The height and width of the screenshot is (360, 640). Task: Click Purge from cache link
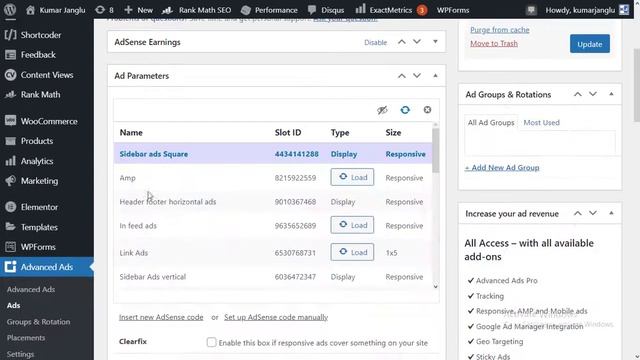[500, 30]
